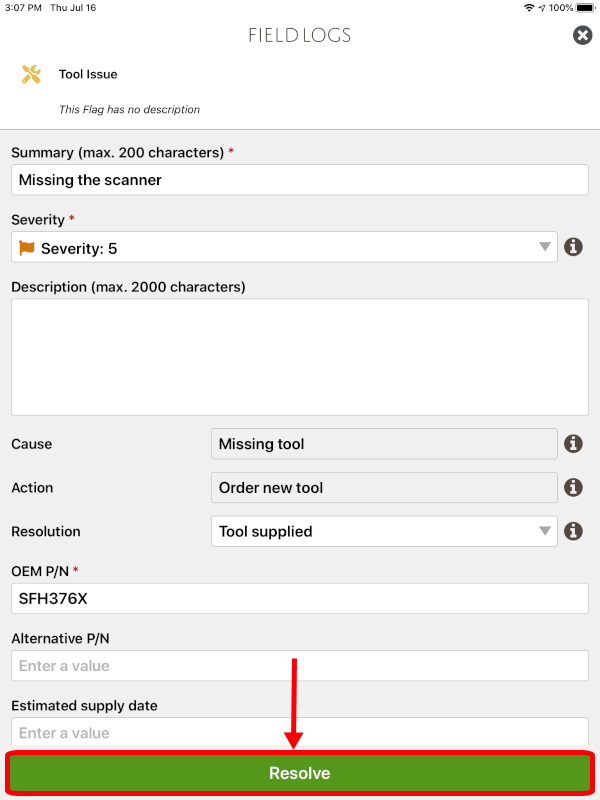
Task: Enter a value in Alternative P/N
Action: coord(300,666)
